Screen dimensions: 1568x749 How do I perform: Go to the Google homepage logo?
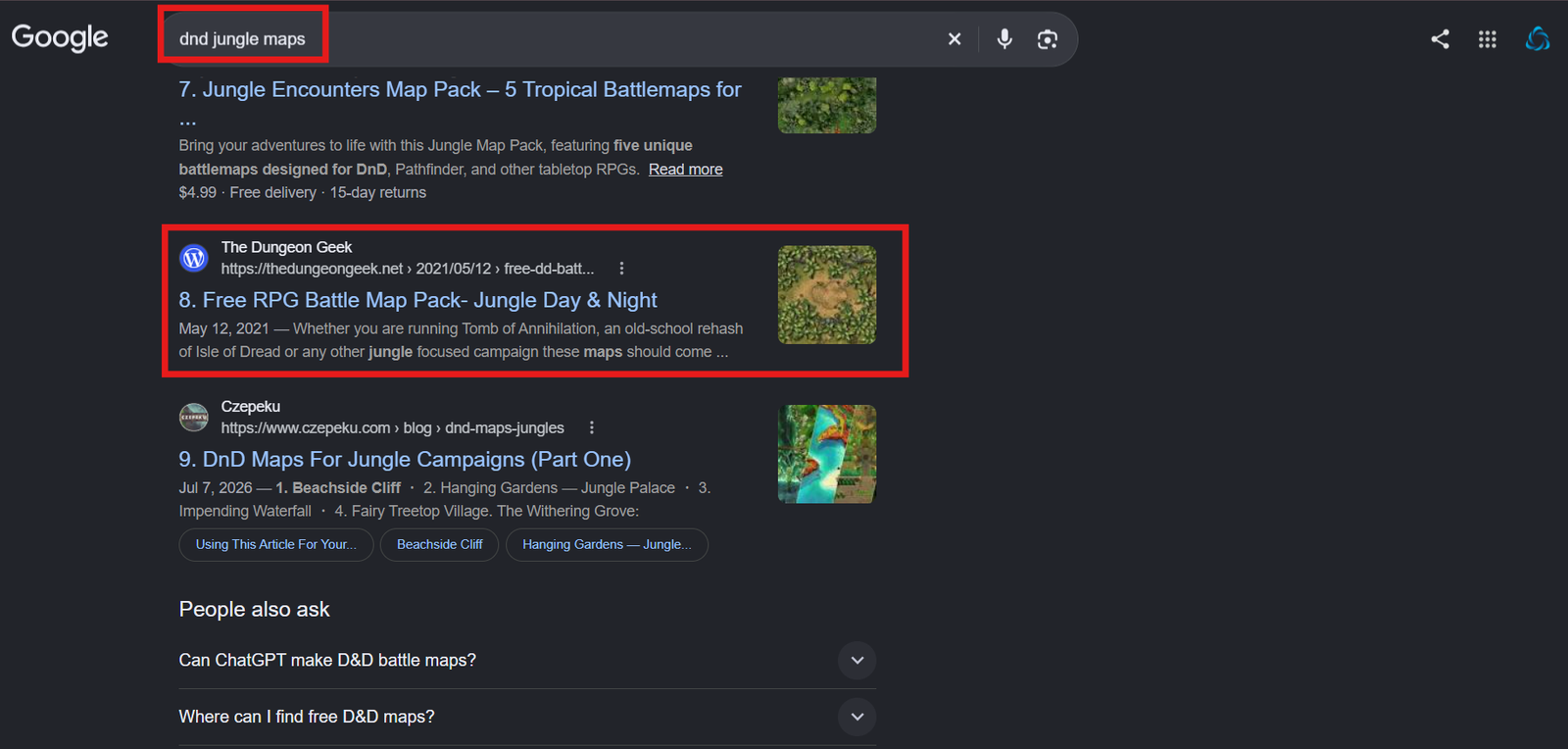(x=60, y=38)
